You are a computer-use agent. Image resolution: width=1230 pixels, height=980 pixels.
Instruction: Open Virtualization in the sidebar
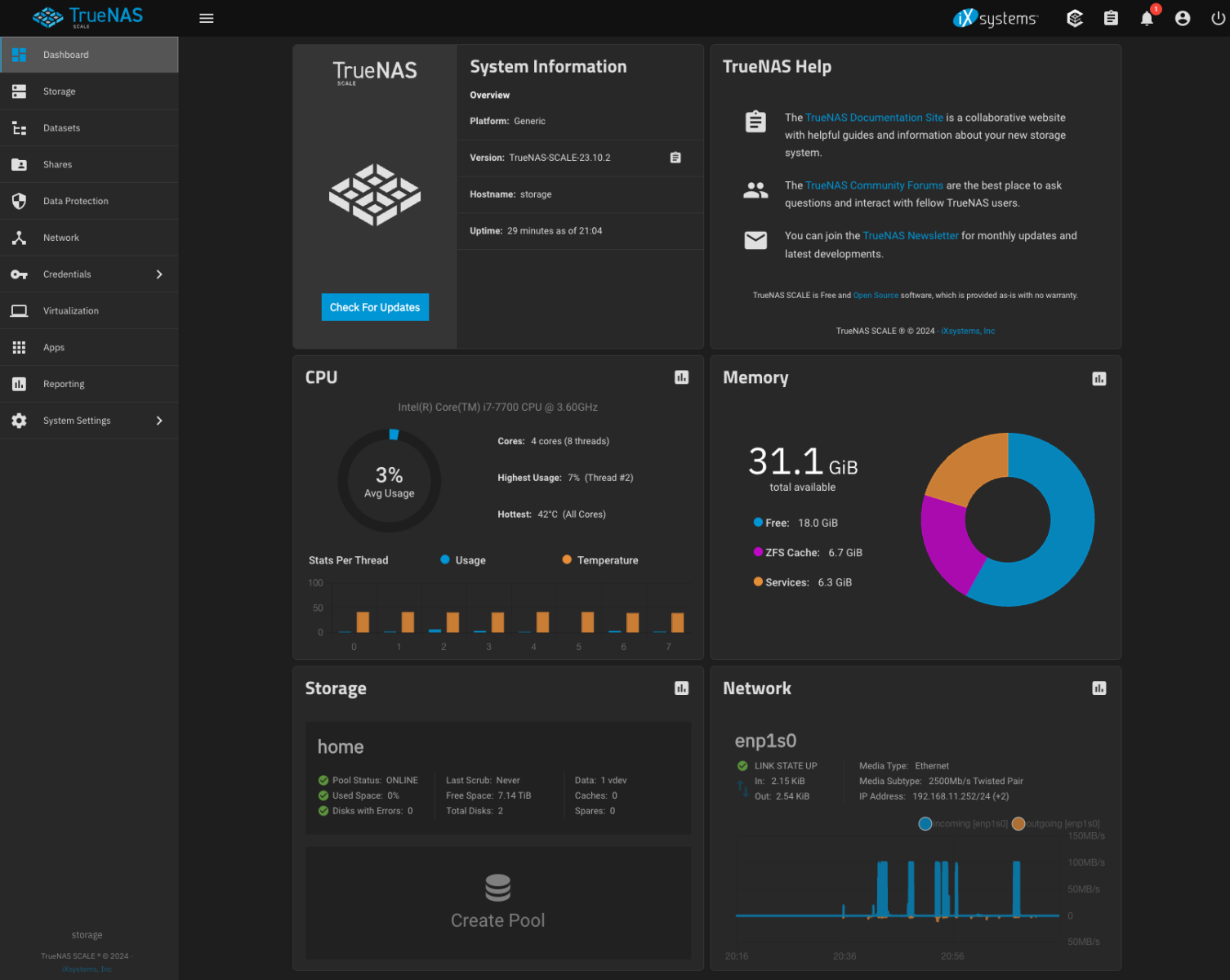click(x=89, y=311)
